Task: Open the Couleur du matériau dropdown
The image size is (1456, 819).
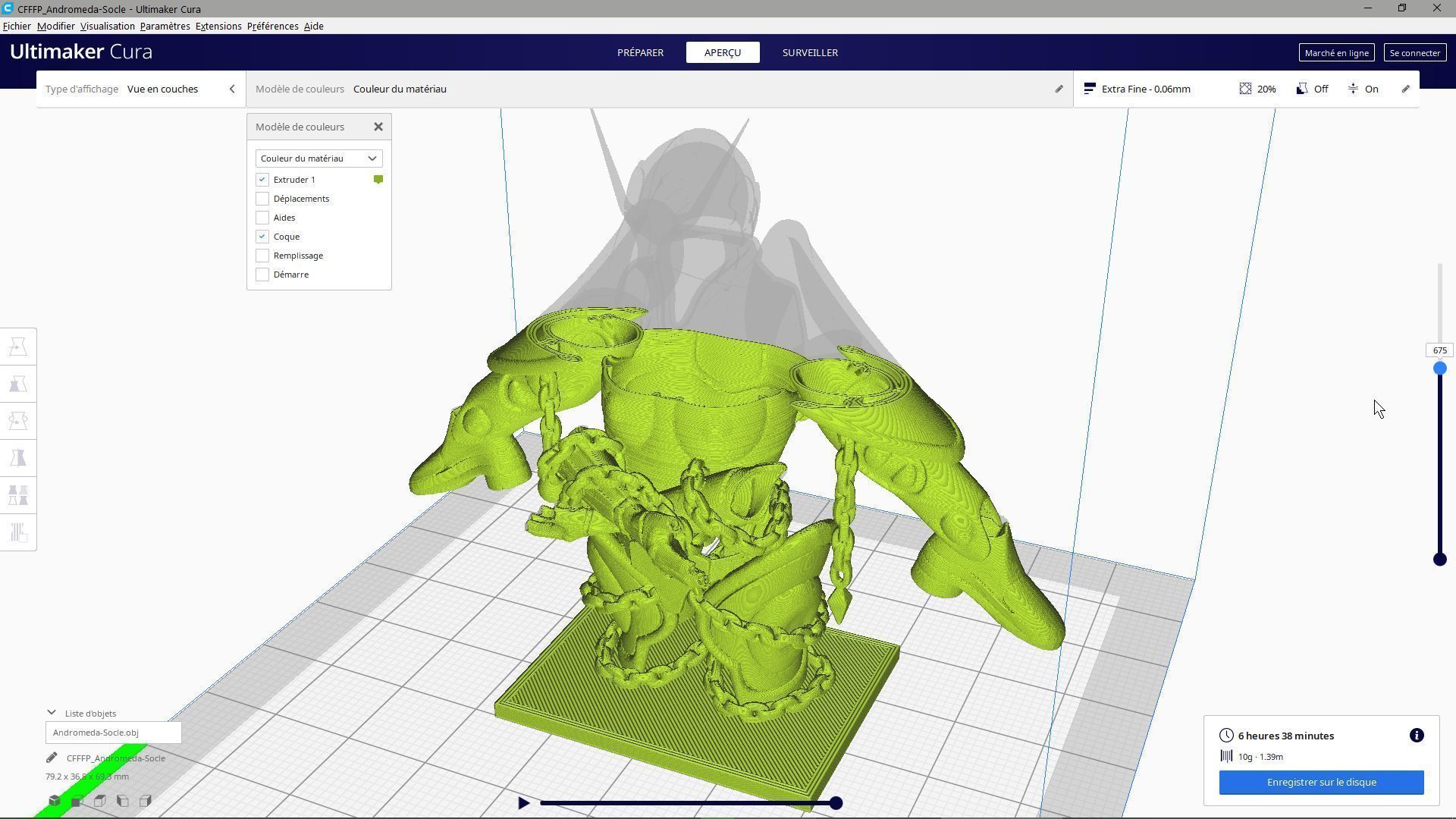Action: [318, 158]
